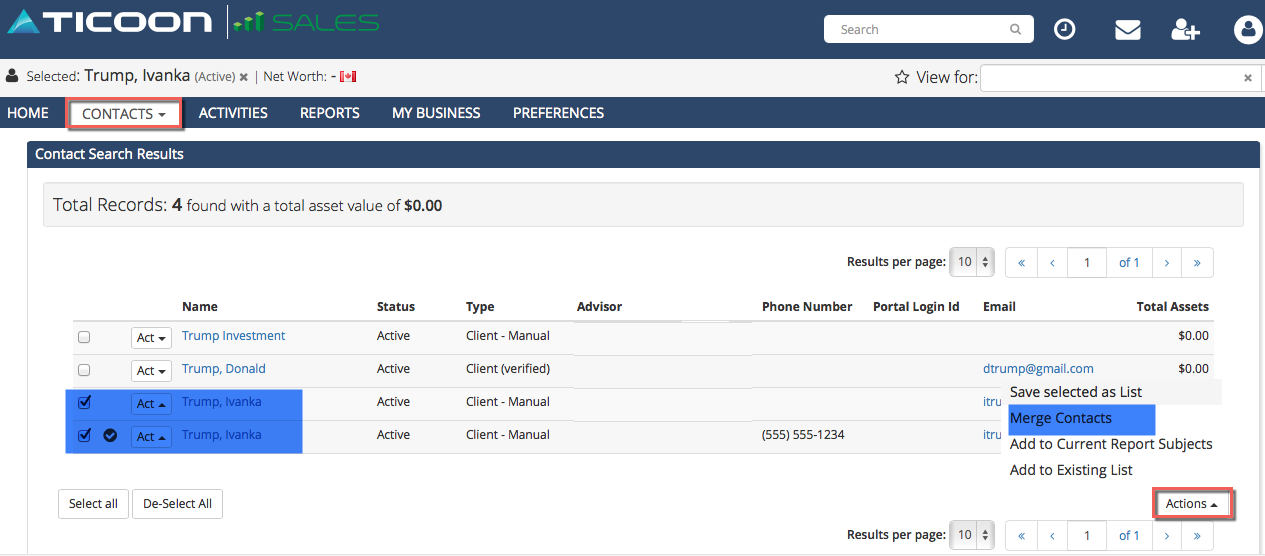1265x556 pixels.
Task: Open Act dropdown for Trump Investment
Action: pyautogui.click(x=151, y=338)
